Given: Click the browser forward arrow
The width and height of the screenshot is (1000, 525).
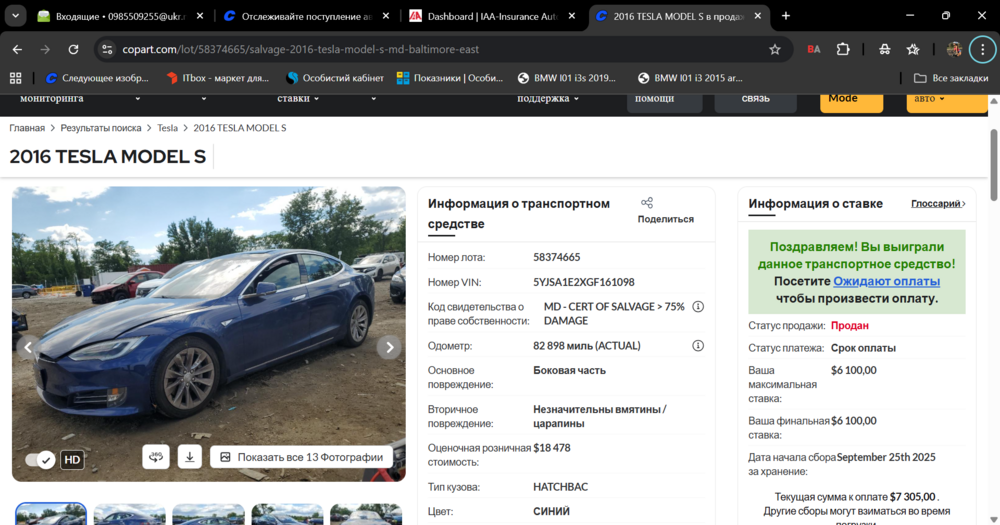Looking at the screenshot, I should coord(45,49).
